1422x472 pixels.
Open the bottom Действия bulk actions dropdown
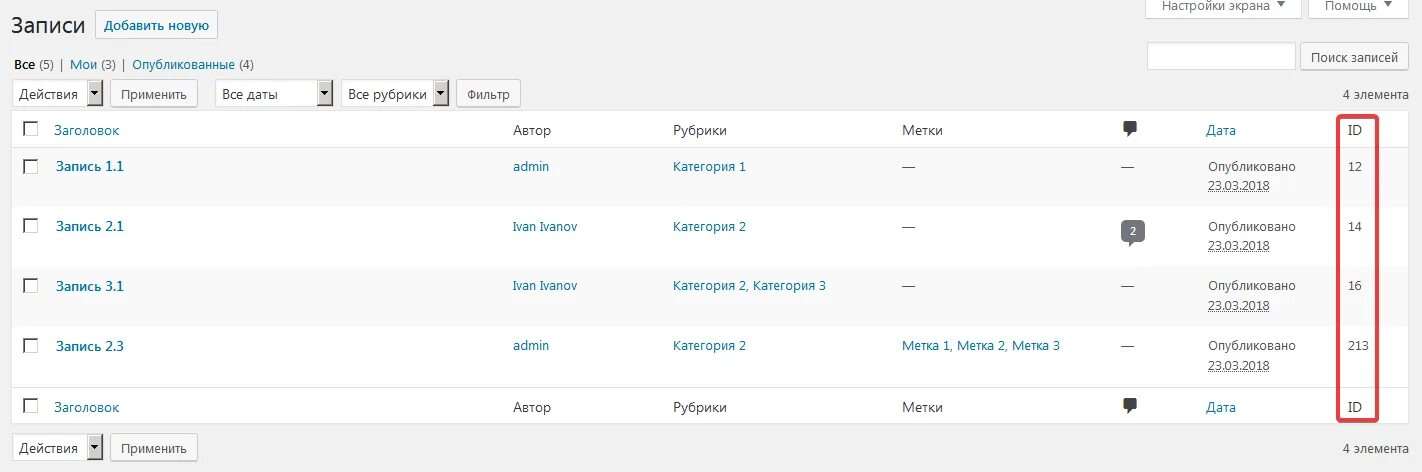(x=58, y=447)
